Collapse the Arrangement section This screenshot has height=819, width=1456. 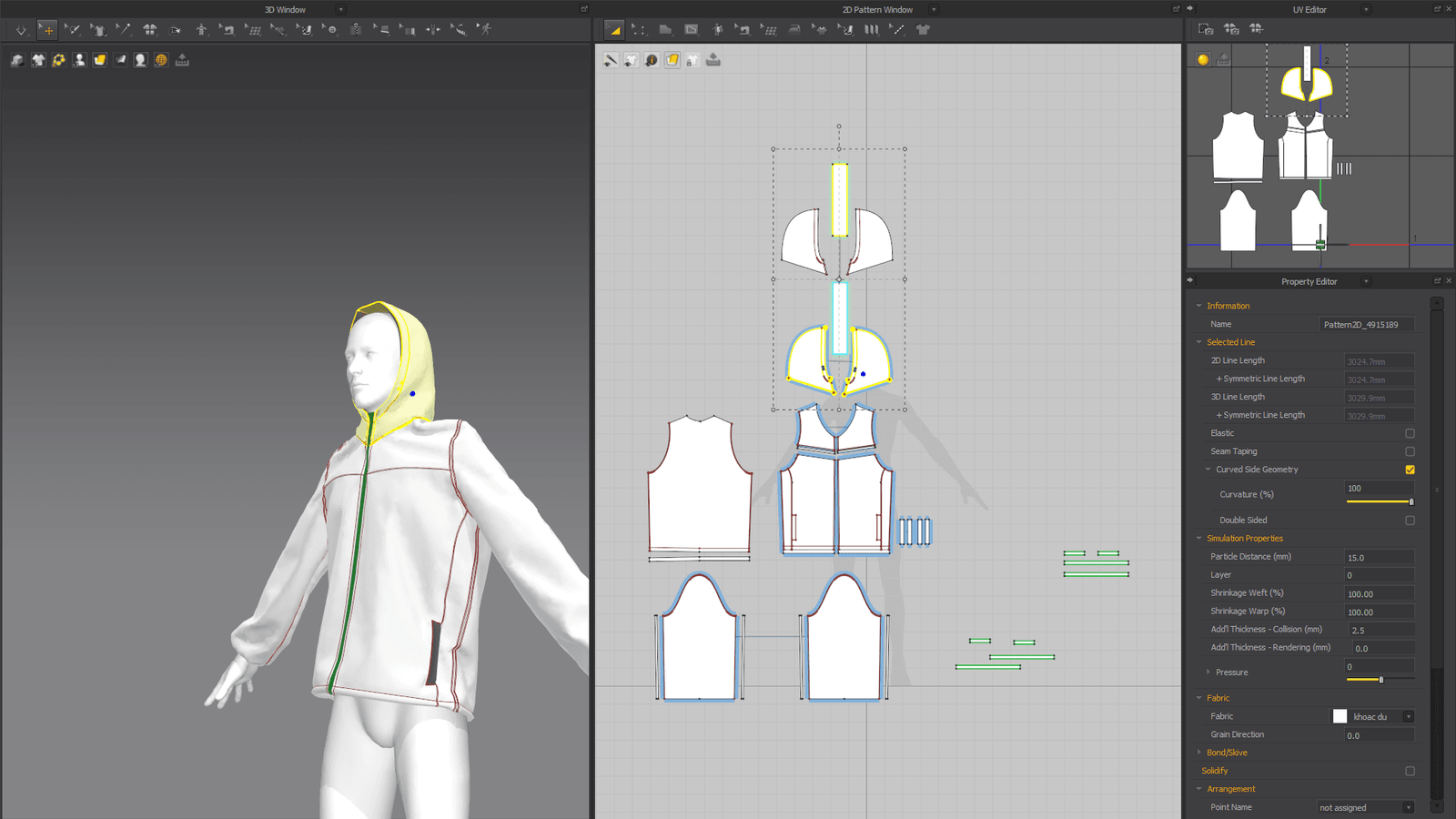(1198, 789)
